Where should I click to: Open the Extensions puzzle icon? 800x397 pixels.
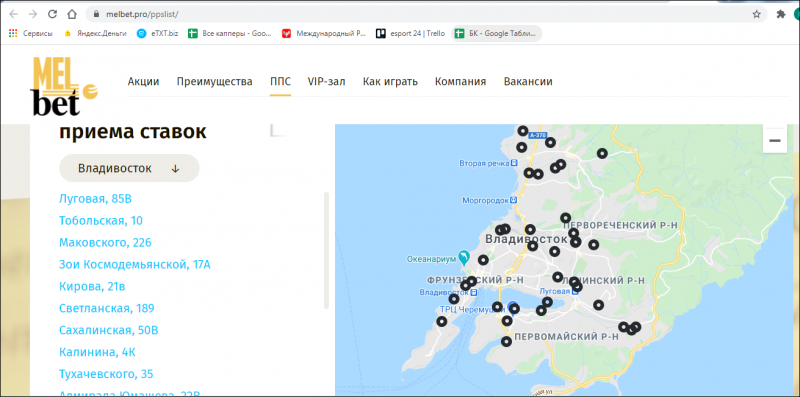[781, 14]
